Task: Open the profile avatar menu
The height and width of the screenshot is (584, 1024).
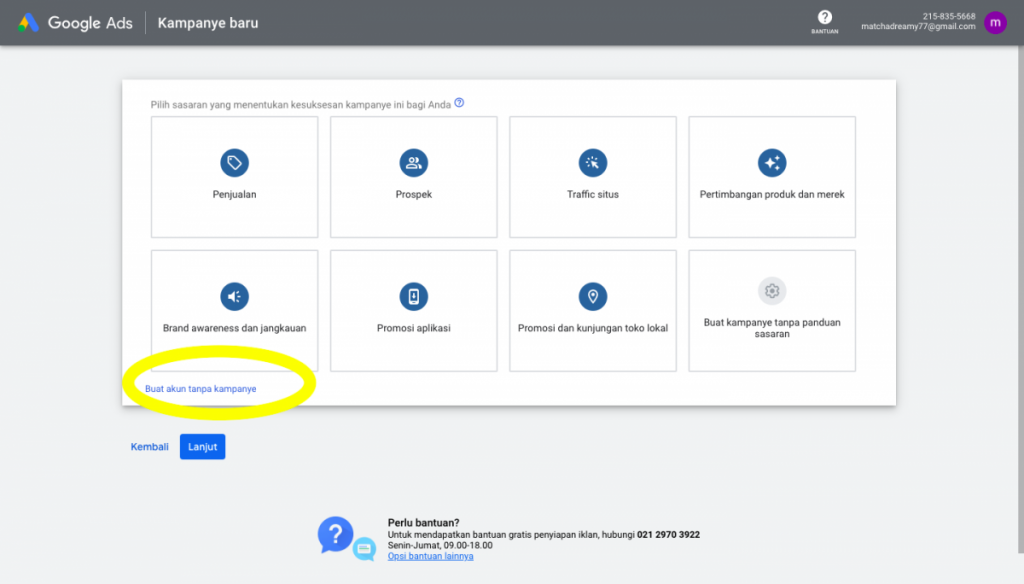Action: coord(994,22)
